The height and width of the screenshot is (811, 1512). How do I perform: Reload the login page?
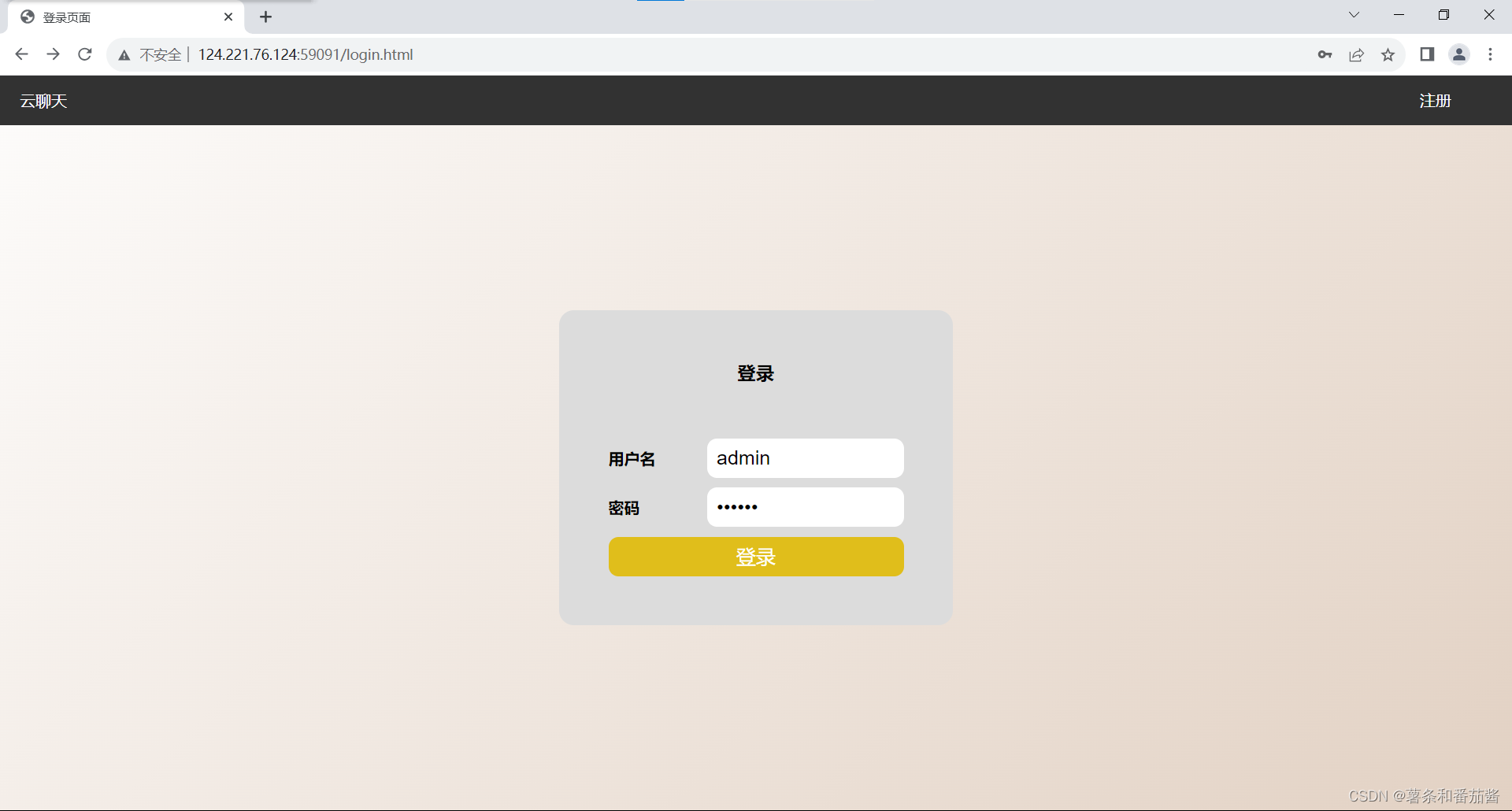(85, 54)
